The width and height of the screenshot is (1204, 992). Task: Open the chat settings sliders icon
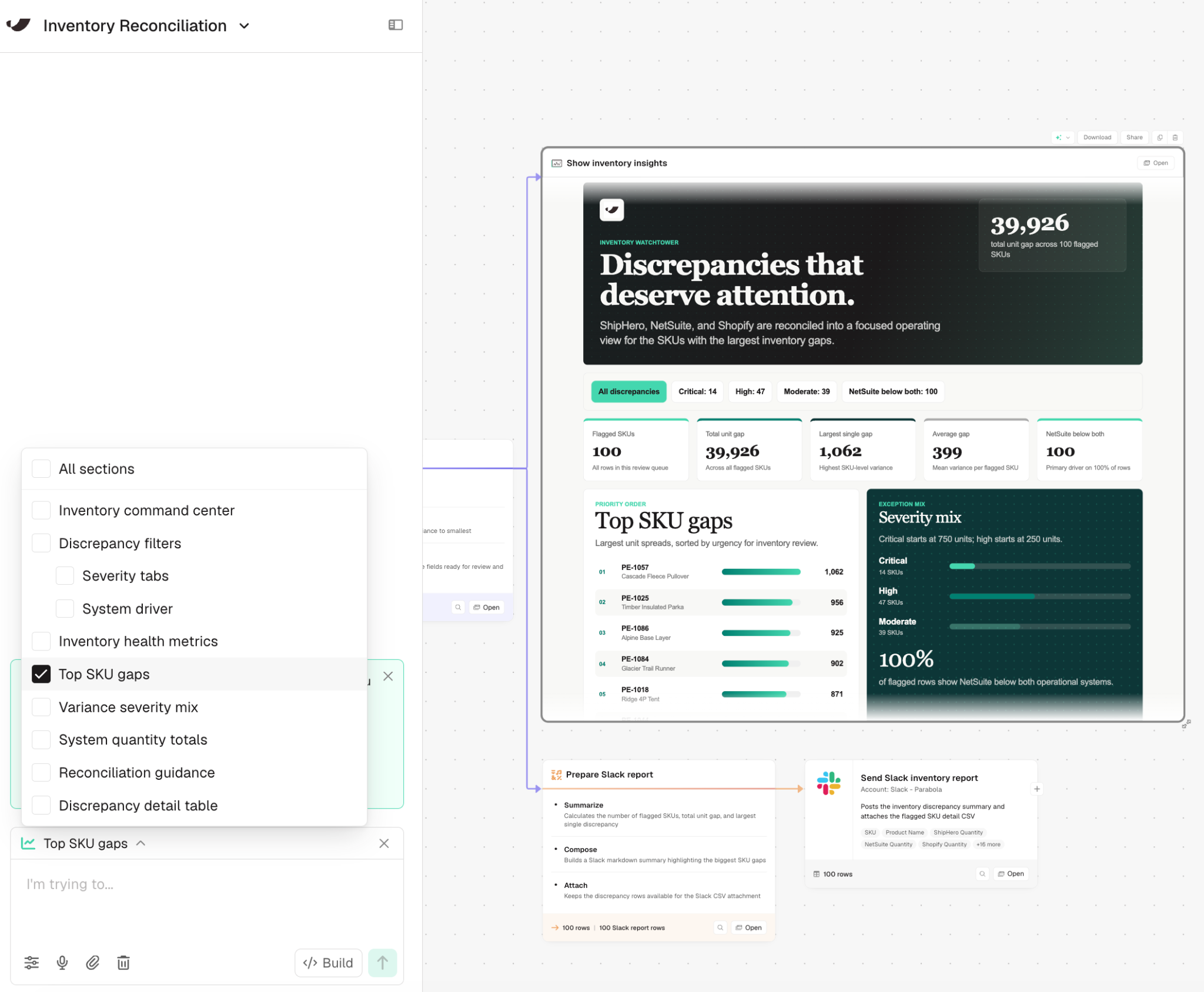coord(32,963)
